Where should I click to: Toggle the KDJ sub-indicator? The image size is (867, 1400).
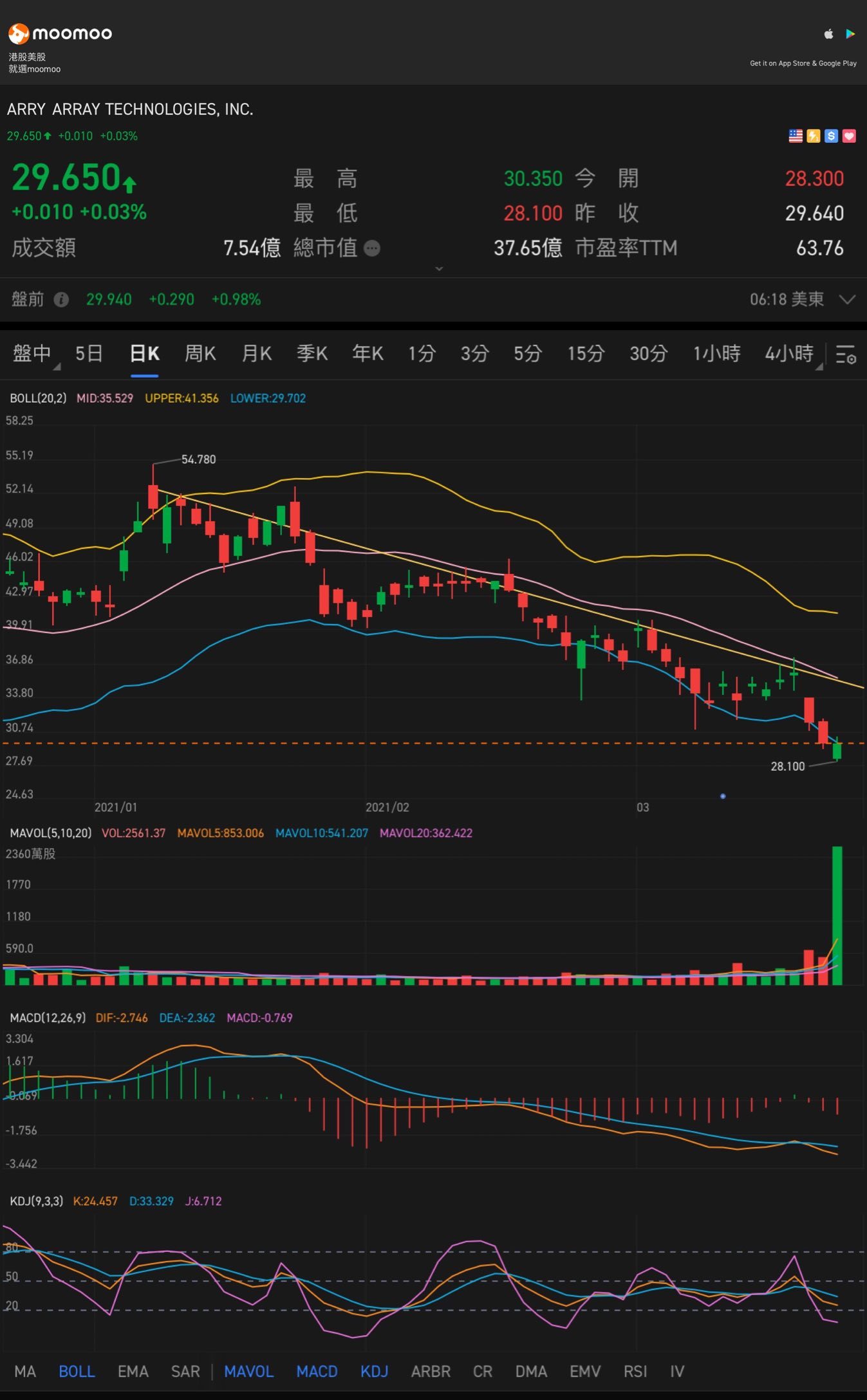[374, 1371]
